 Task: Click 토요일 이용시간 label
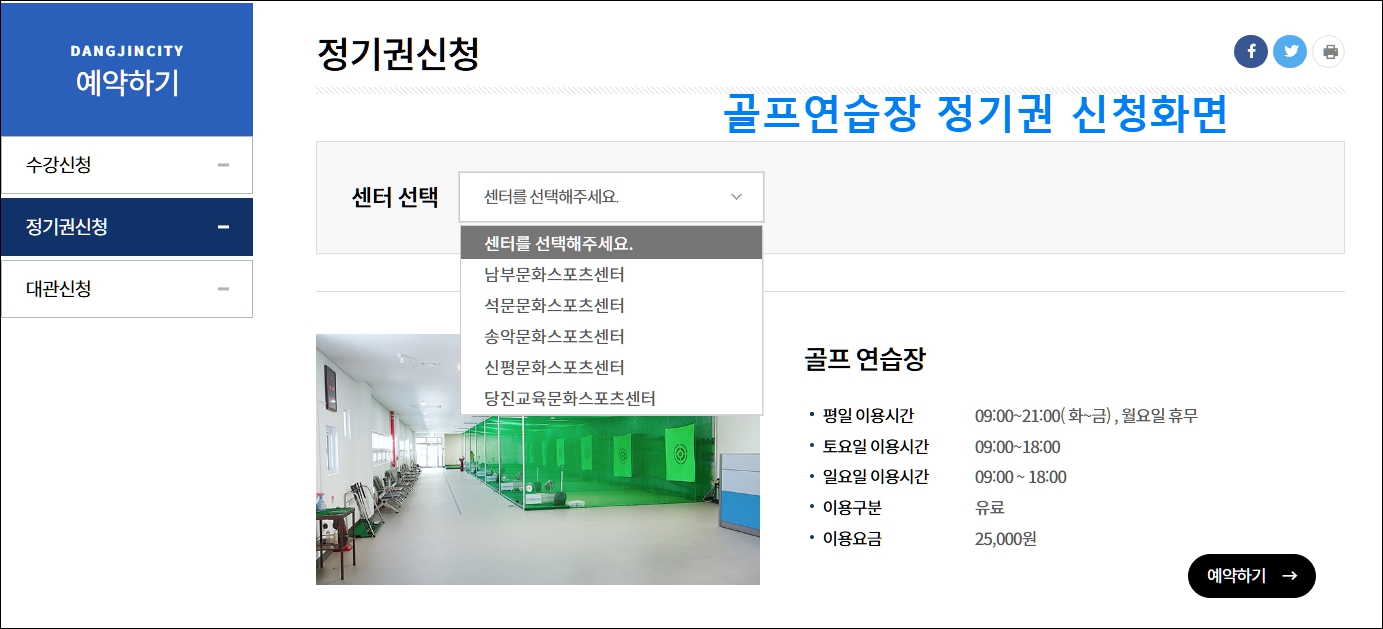[875, 447]
